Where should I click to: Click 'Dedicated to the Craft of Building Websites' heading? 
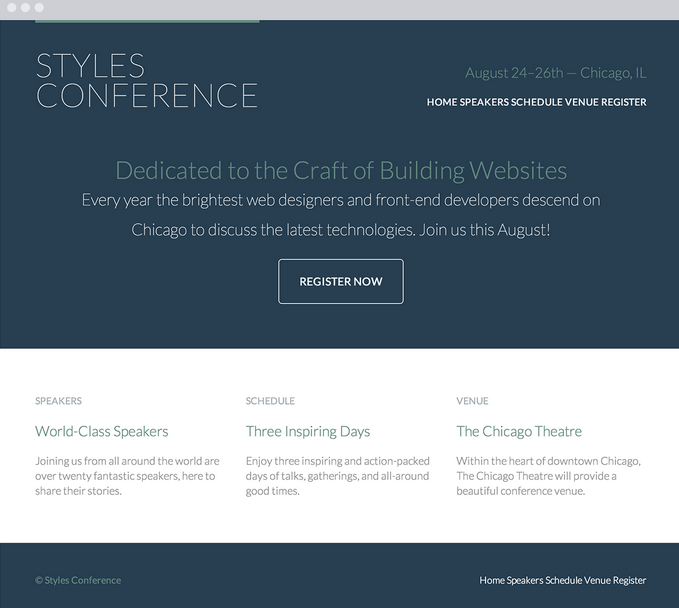(341, 171)
